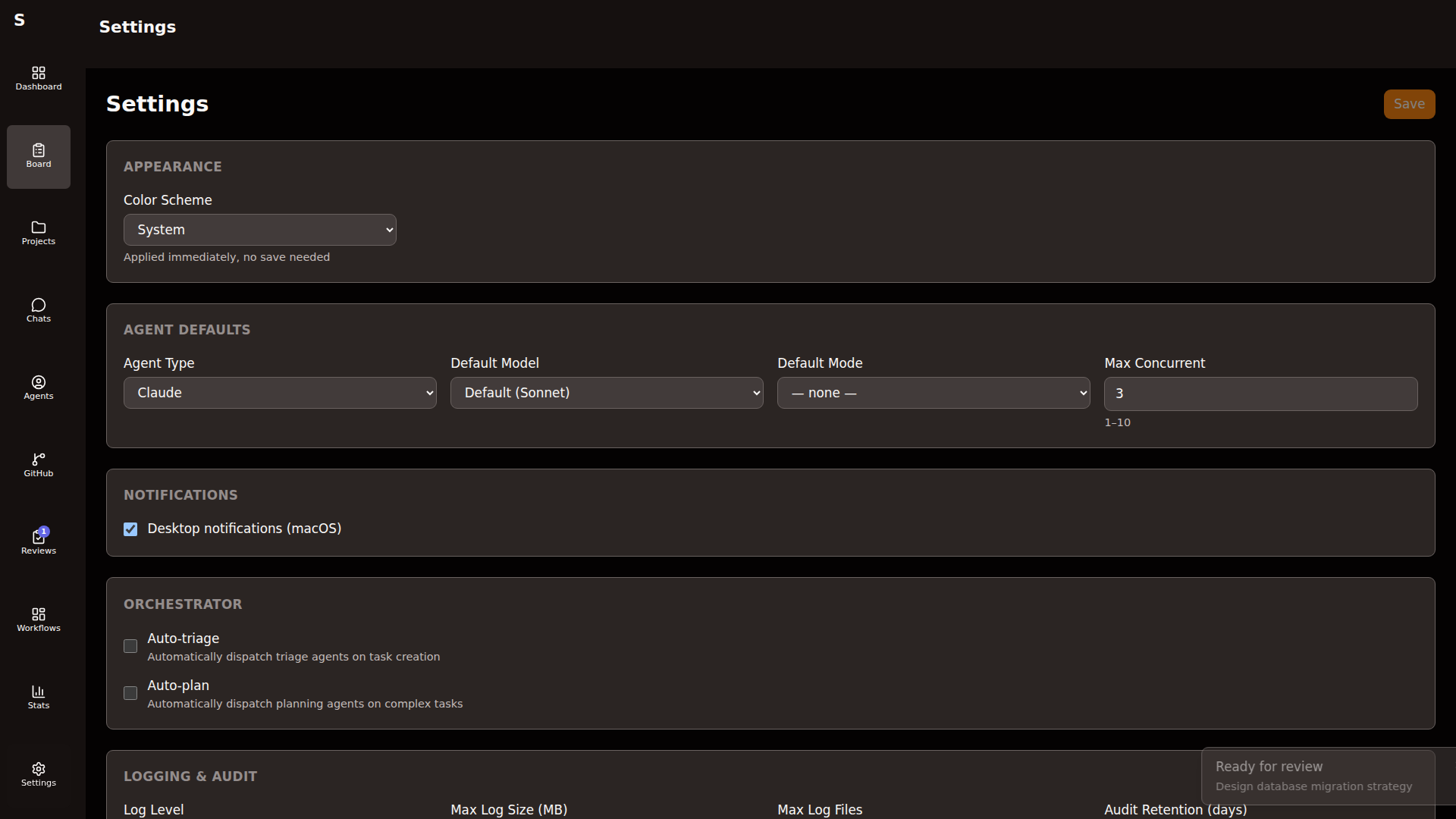Go to Board in sidebar
This screenshot has width=1456, height=819.
(x=39, y=155)
